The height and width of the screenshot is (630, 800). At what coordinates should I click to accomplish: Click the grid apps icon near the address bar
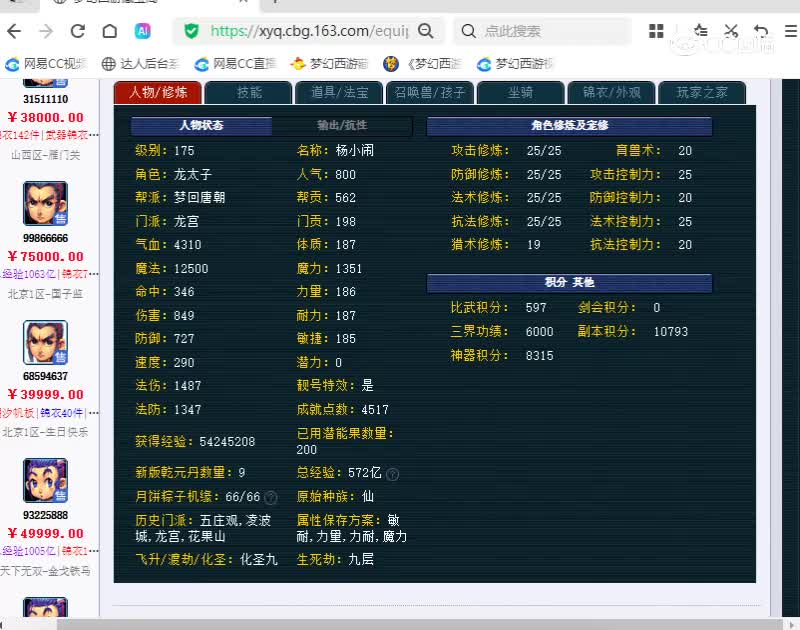(658, 31)
